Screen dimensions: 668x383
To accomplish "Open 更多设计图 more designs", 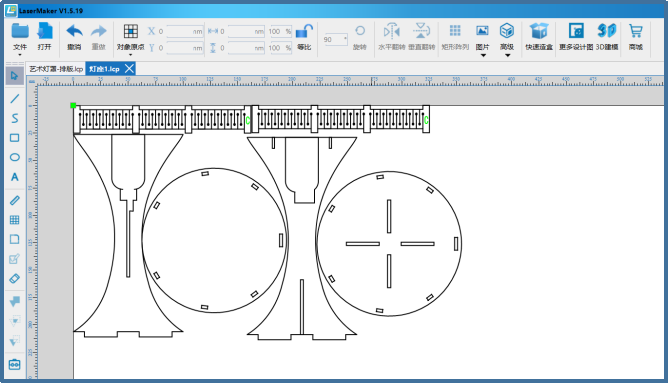I will click(576, 37).
